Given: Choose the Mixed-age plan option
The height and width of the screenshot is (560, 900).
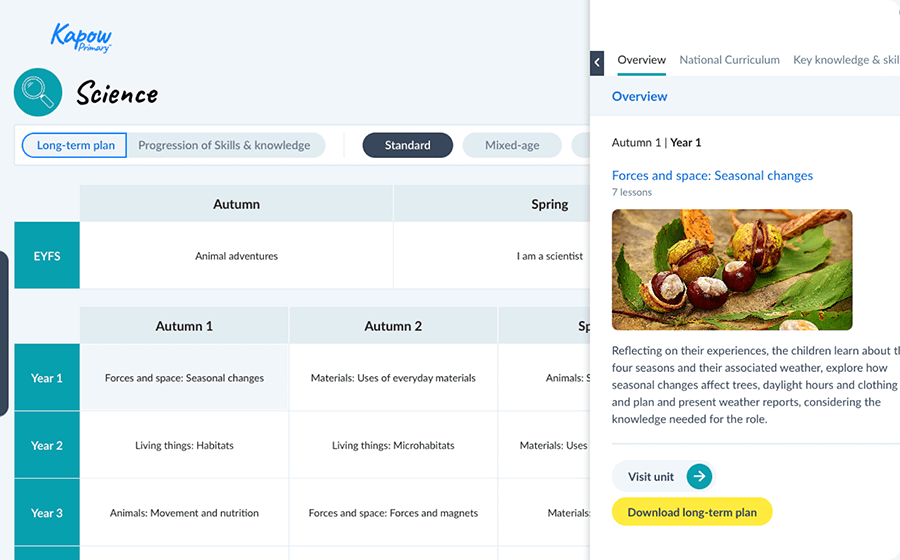Looking at the screenshot, I should tap(512, 145).
